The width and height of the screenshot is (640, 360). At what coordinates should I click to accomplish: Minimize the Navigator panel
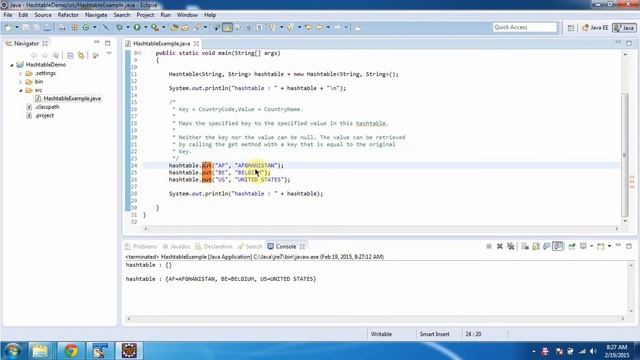[97, 42]
